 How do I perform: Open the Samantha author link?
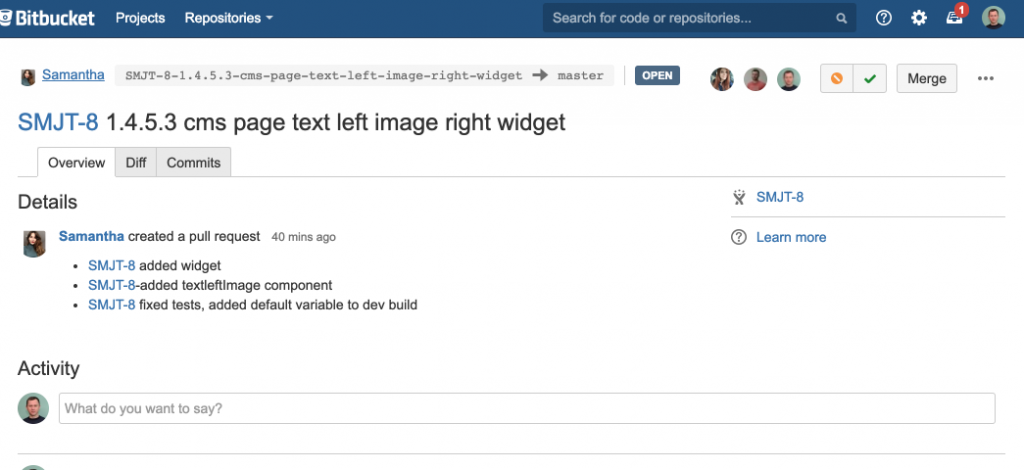point(73,75)
